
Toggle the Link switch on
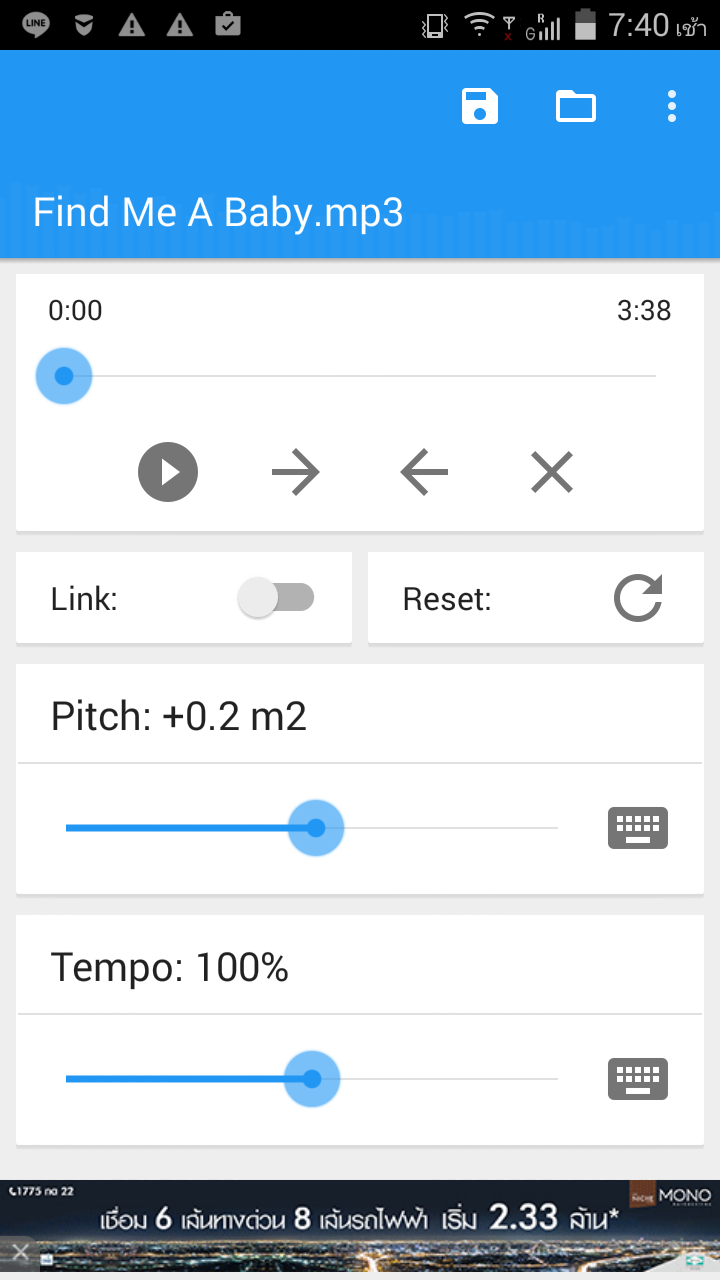point(276,598)
